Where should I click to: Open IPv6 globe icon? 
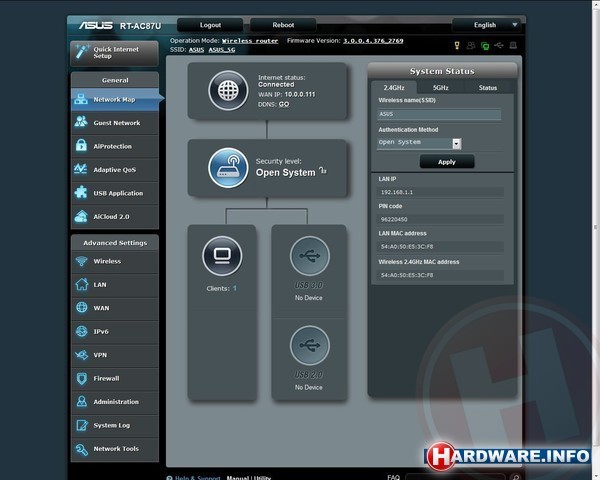82,331
